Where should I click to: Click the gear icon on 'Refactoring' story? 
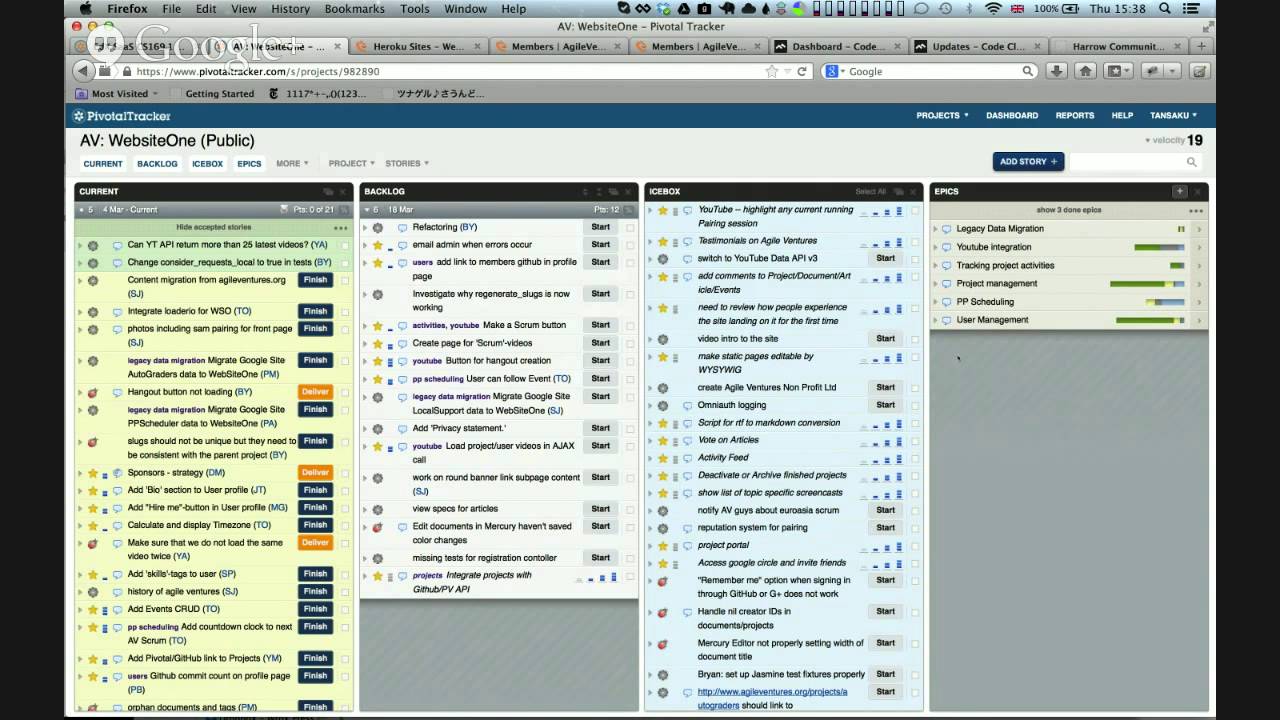click(x=378, y=227)
